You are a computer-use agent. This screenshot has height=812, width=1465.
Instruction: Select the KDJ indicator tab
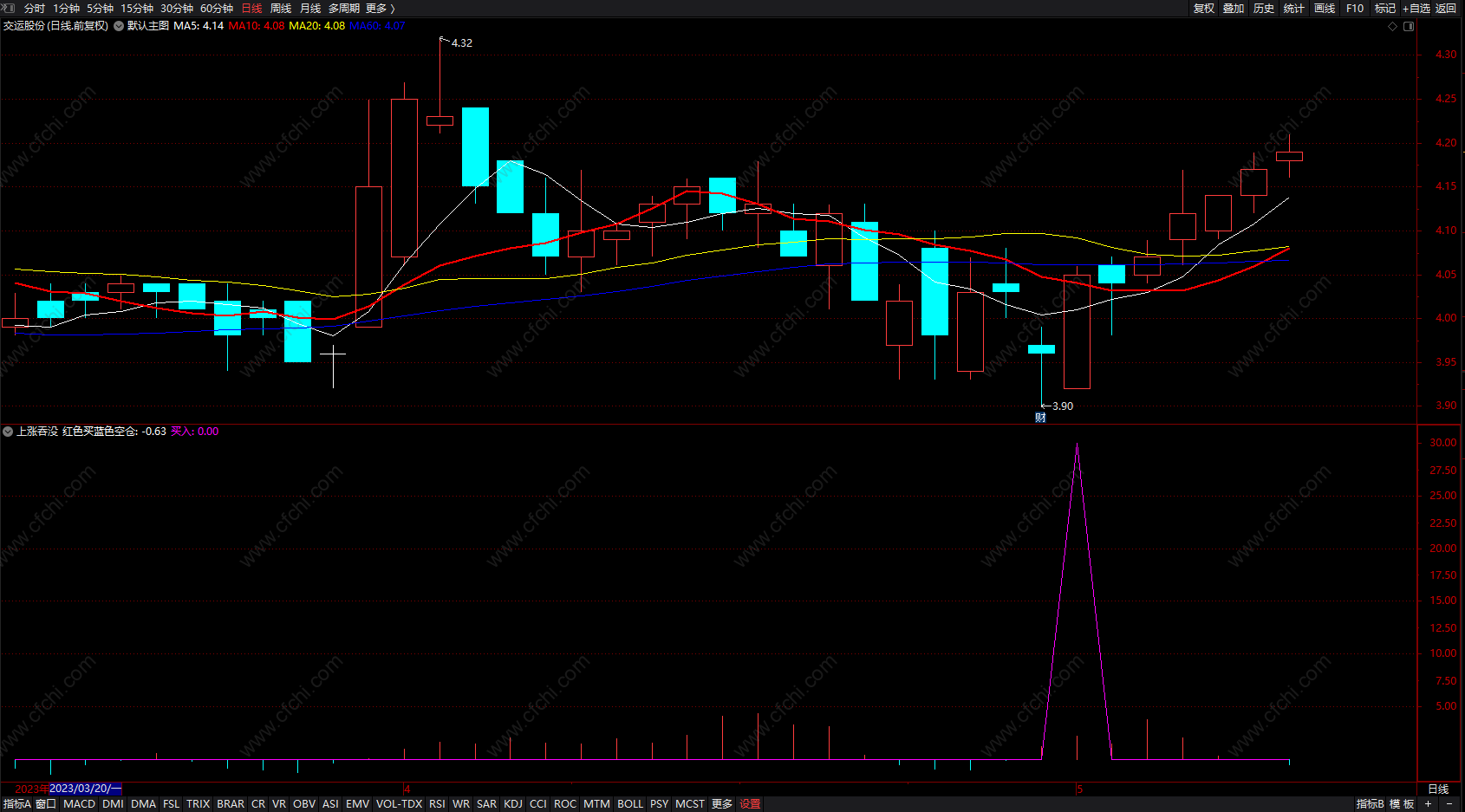coord(513,804)
